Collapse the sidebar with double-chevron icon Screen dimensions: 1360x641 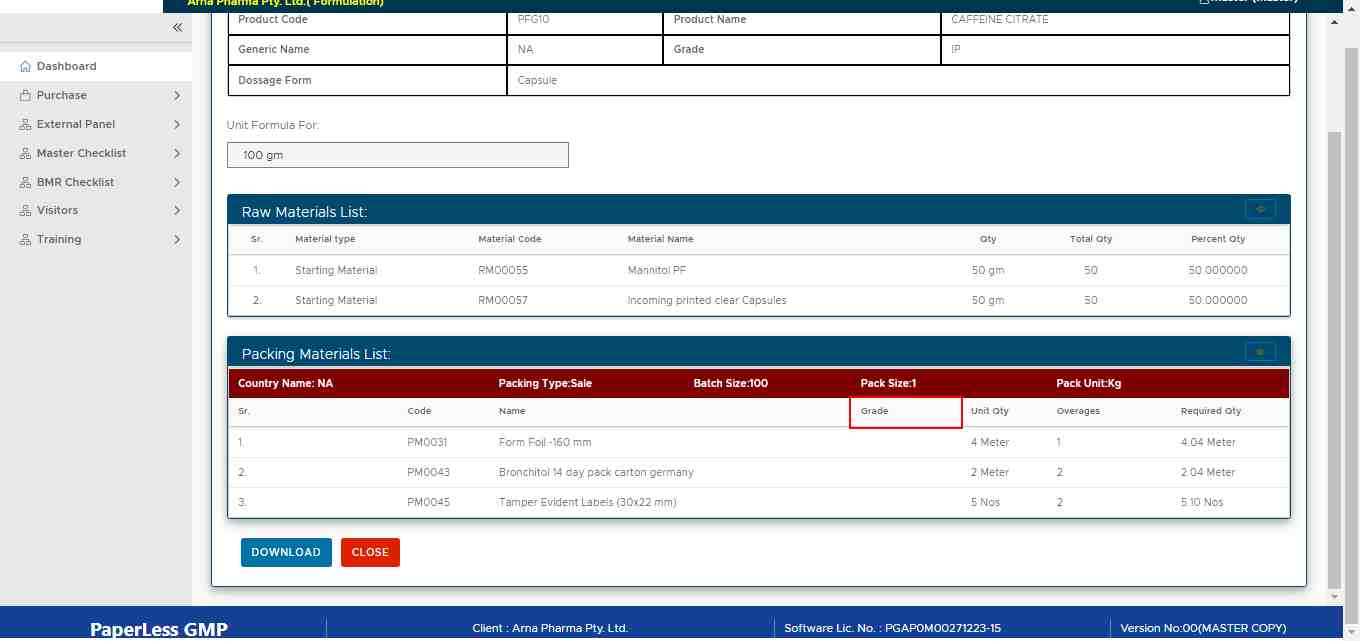point(177,27)
